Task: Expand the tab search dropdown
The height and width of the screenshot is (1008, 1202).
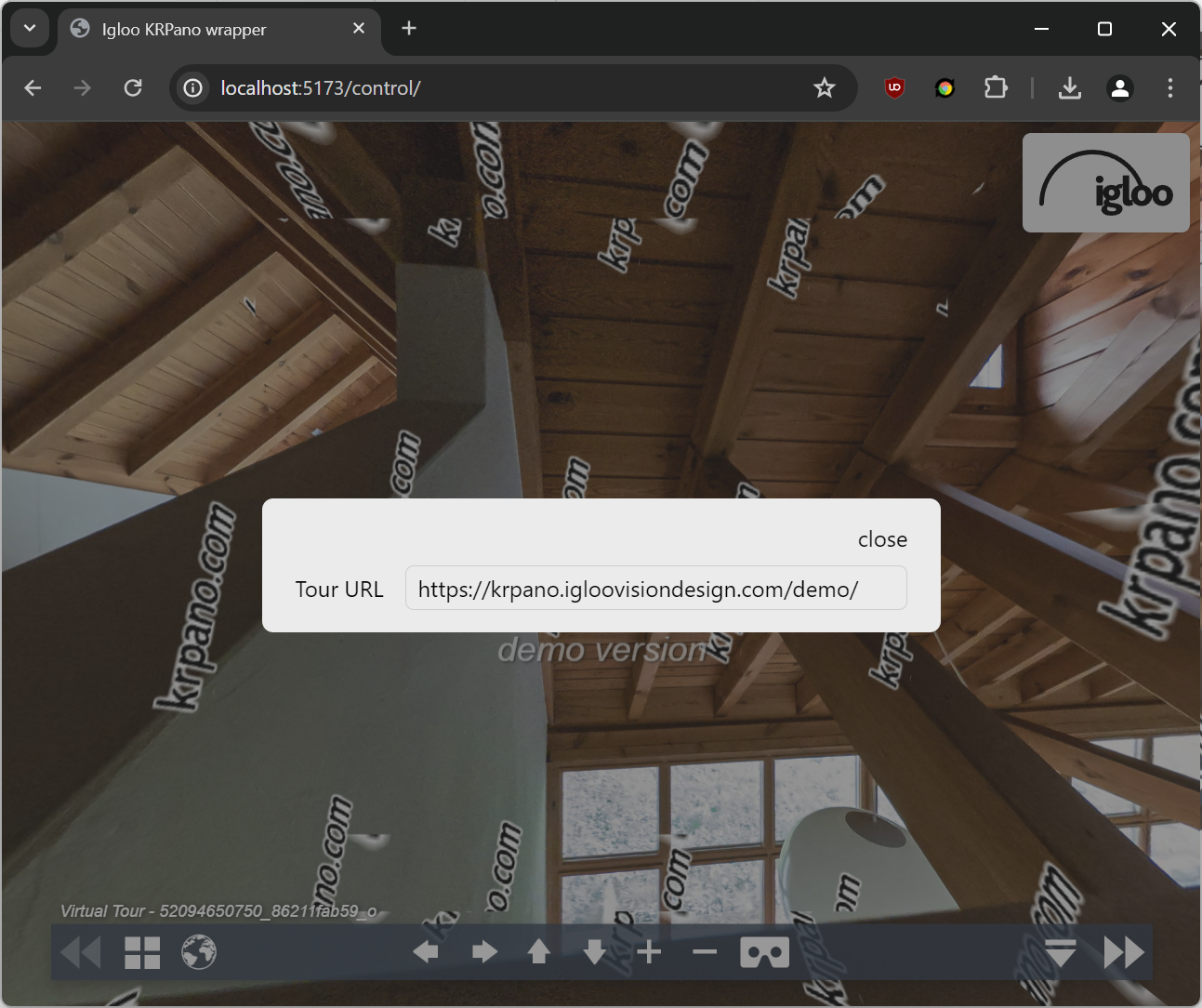Action: [x=30, y=29]
